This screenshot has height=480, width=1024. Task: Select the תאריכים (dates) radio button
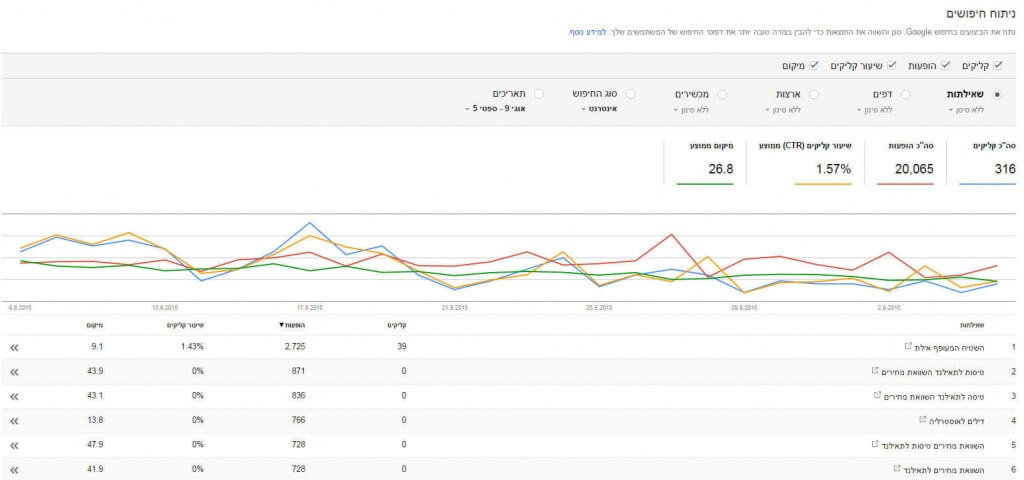click(539, 95)
